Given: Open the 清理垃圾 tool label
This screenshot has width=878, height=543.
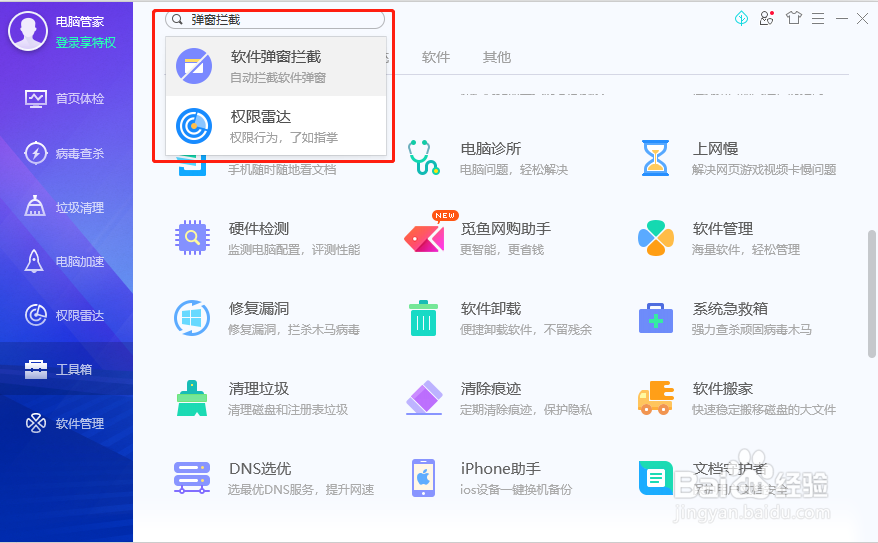Looking at the screenshot, I should coord(259,389).
